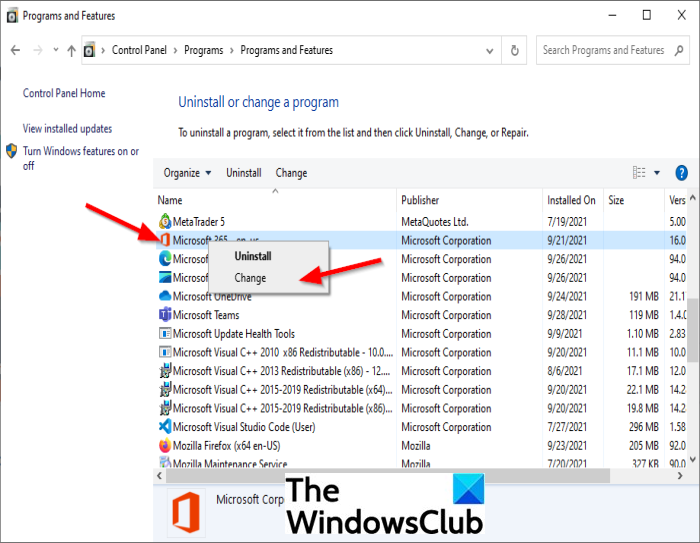Select the Visual C++ 2015-2019 x86 icon
Screen dimensions: 700x543
(165, 408)
